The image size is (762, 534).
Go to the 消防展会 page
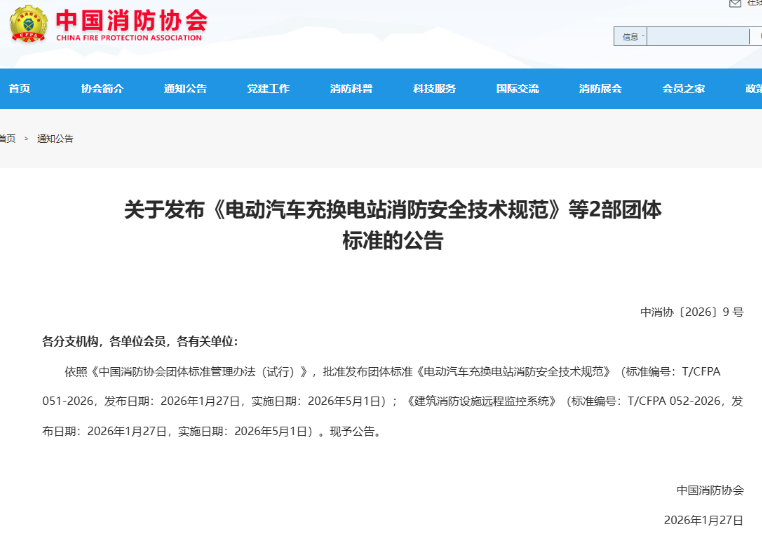pyautogui.click(x=600, y=89)
